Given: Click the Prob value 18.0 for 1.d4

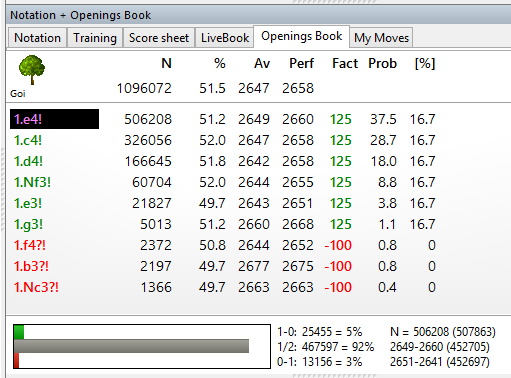Looking at the screenshot, I should point(384,161).
